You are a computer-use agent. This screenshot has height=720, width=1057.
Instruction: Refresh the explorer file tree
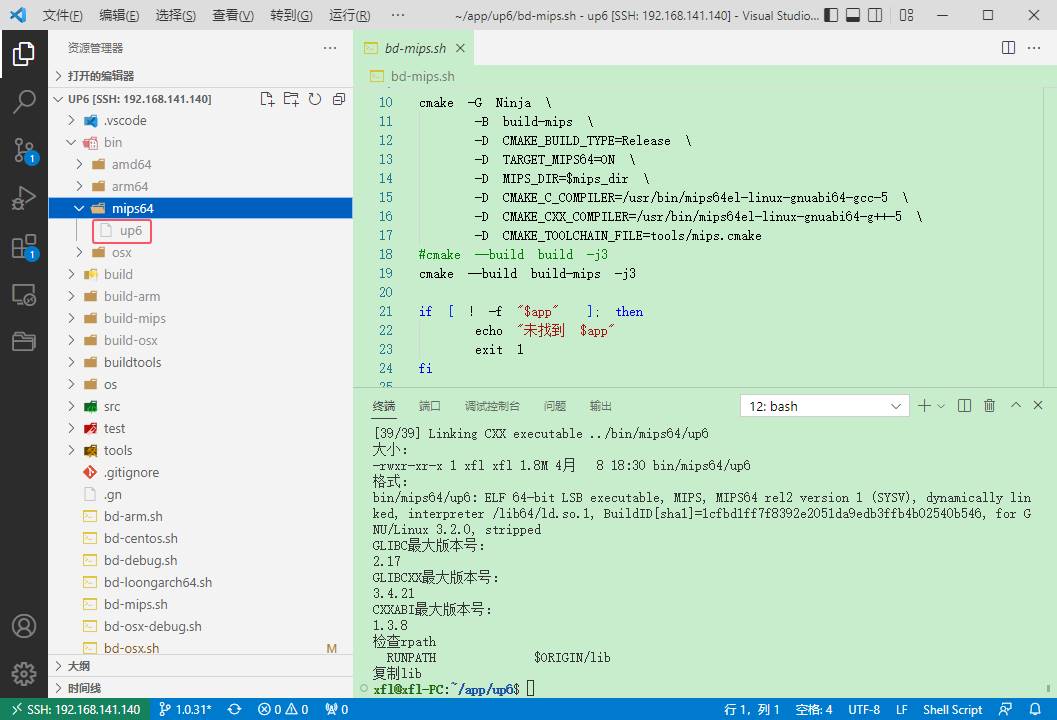click(315, 99)
